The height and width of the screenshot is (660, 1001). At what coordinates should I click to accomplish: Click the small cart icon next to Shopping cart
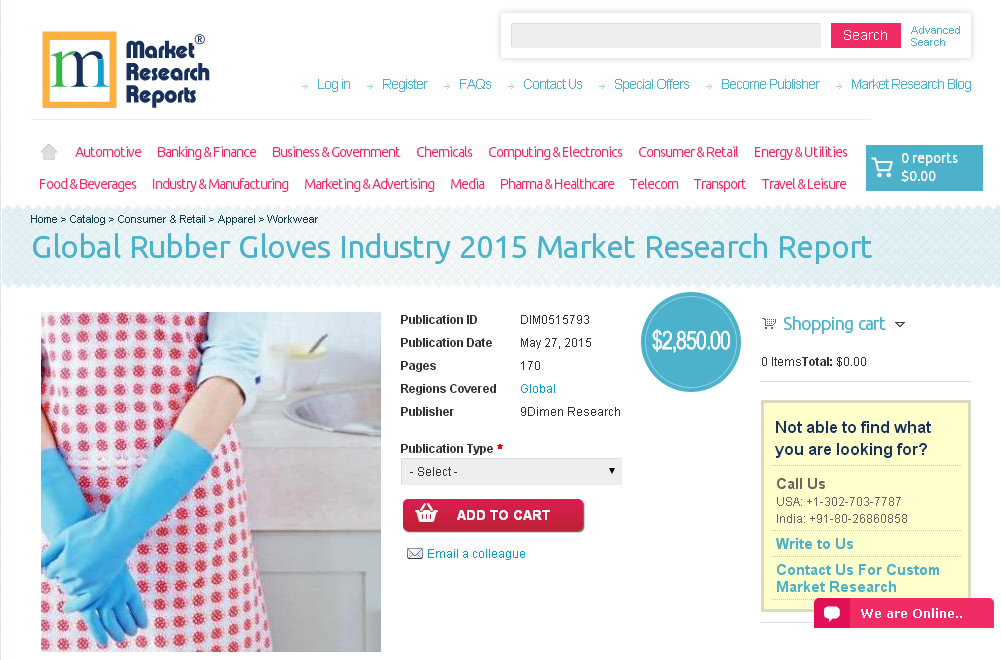point(769,324)
